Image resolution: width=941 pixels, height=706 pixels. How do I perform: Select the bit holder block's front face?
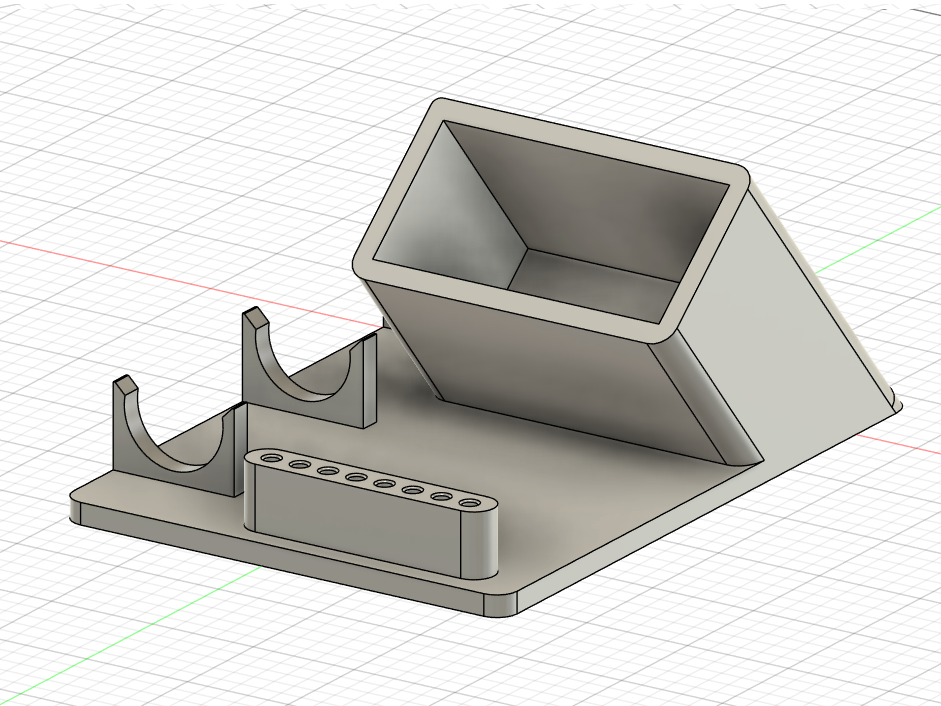pos(353,515)
